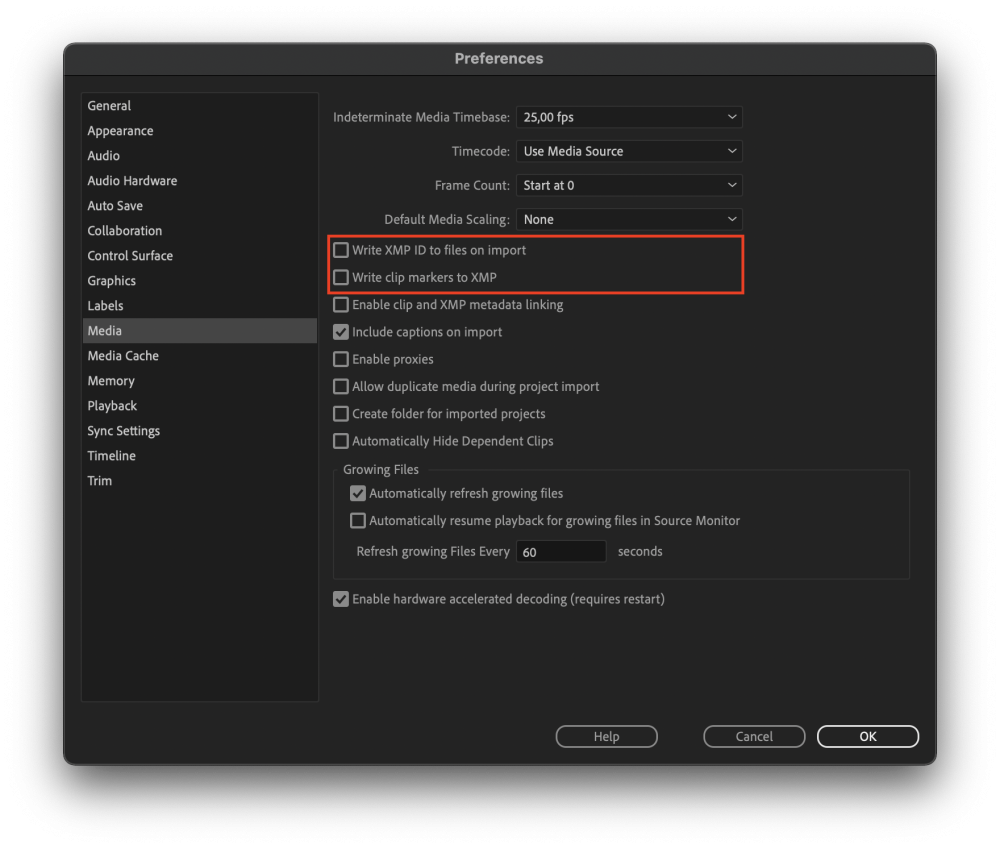Image resolution: width=1000 pixels, height=849 pixels.
Task: Enable Write XMP ID to files on import
Action: point(342,250)
